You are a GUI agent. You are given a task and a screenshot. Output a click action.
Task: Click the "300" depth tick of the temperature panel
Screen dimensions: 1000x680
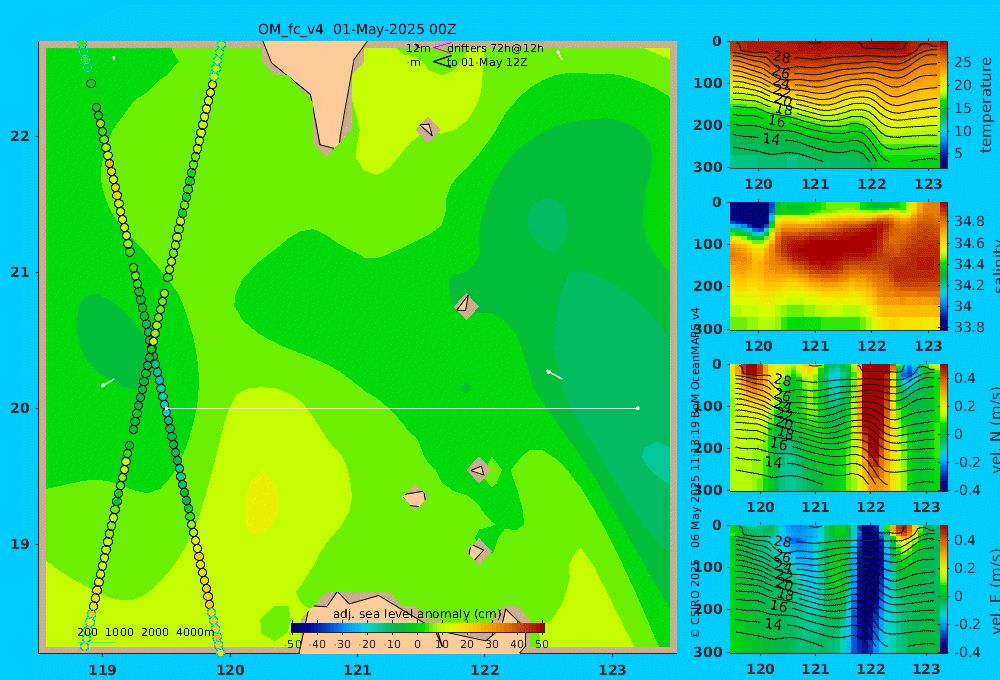[707, 166]
